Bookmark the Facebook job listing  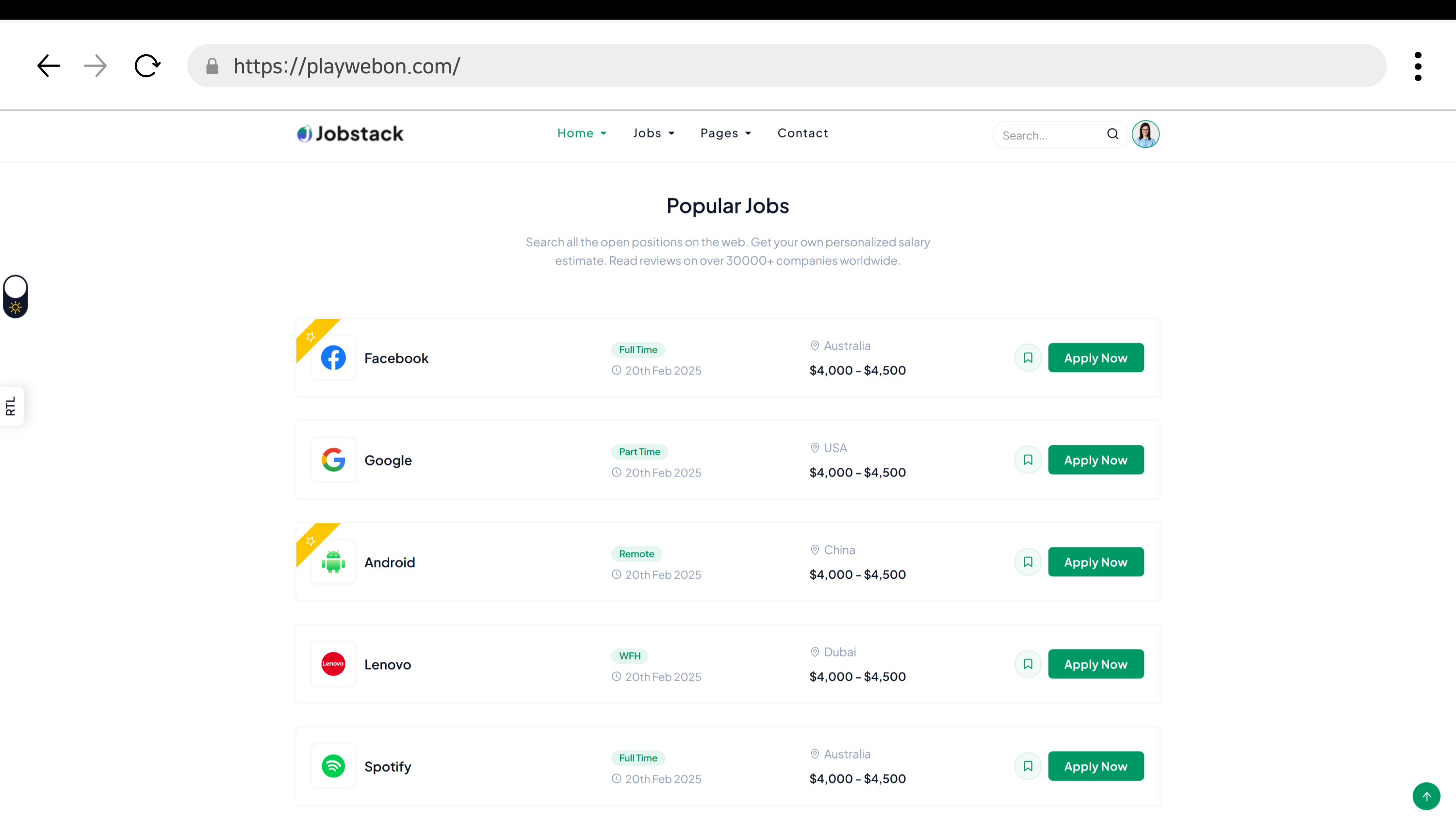[x=1028, y=358]
